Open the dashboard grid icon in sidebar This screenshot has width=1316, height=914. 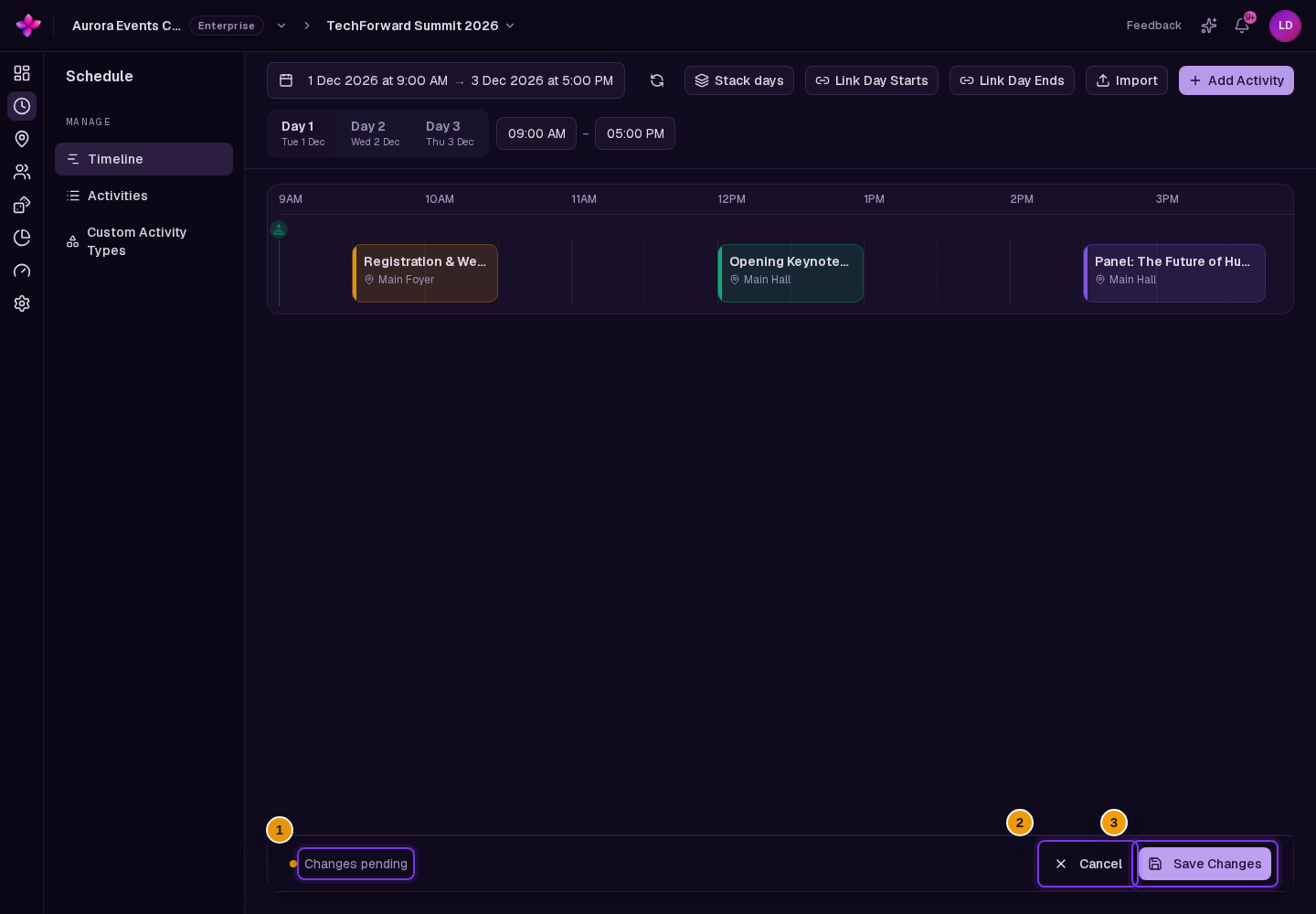(22, 73)
